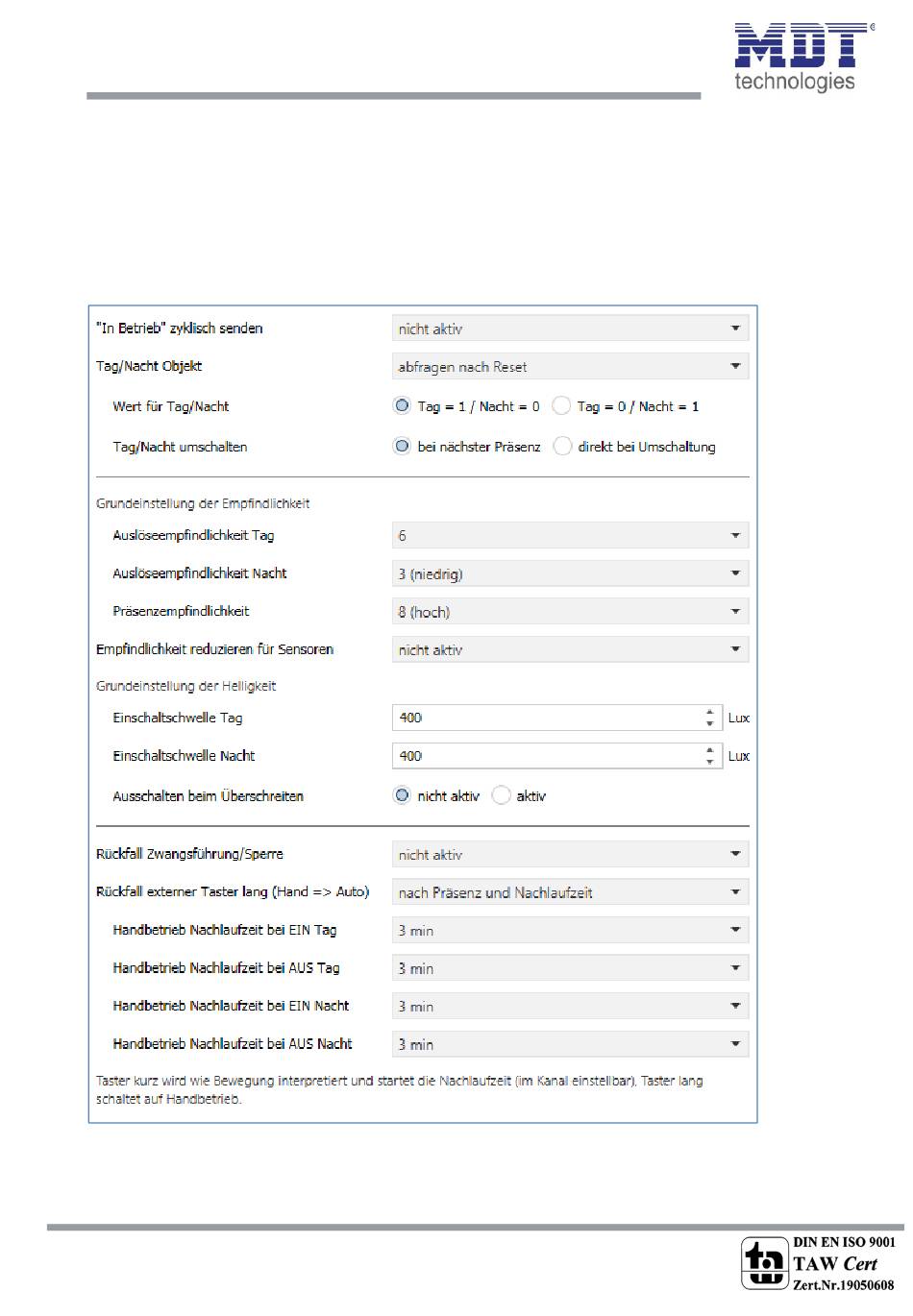Increase Einschaltschwelle Tag with up arrow
Image resolution: width=913 pixels, height=1316 pixels.
pos(710,713)
